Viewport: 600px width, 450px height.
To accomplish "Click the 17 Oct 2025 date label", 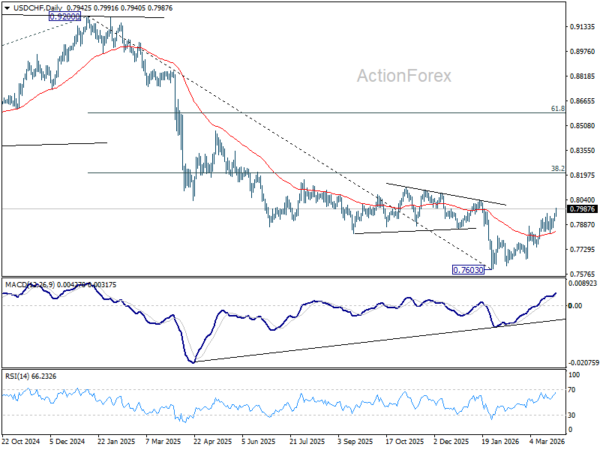I will pos(405,442).
